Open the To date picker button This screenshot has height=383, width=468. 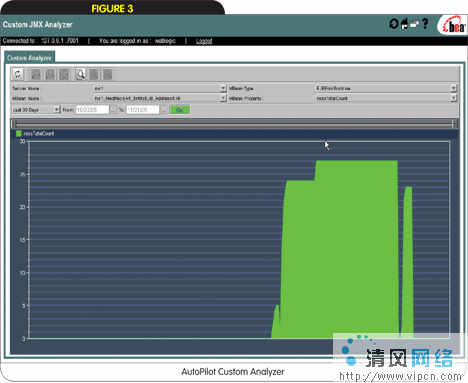click(x=163, y=110)
